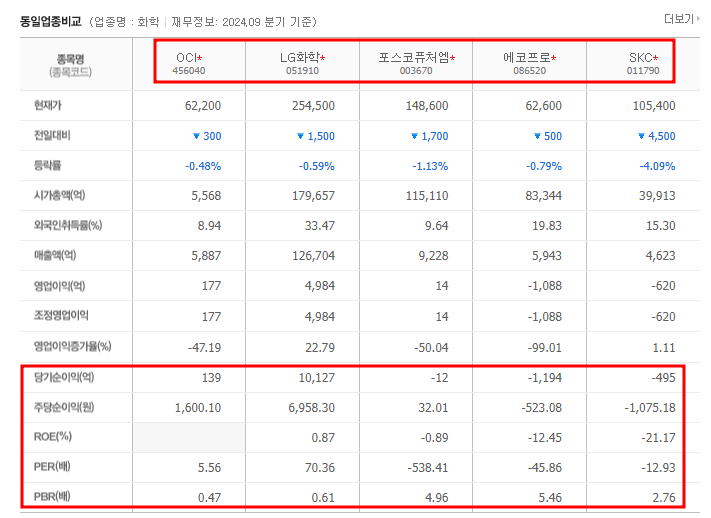The image size is (711, 518).
Task: Click the ROE(%) row label
Action: (x=53, y=436)
